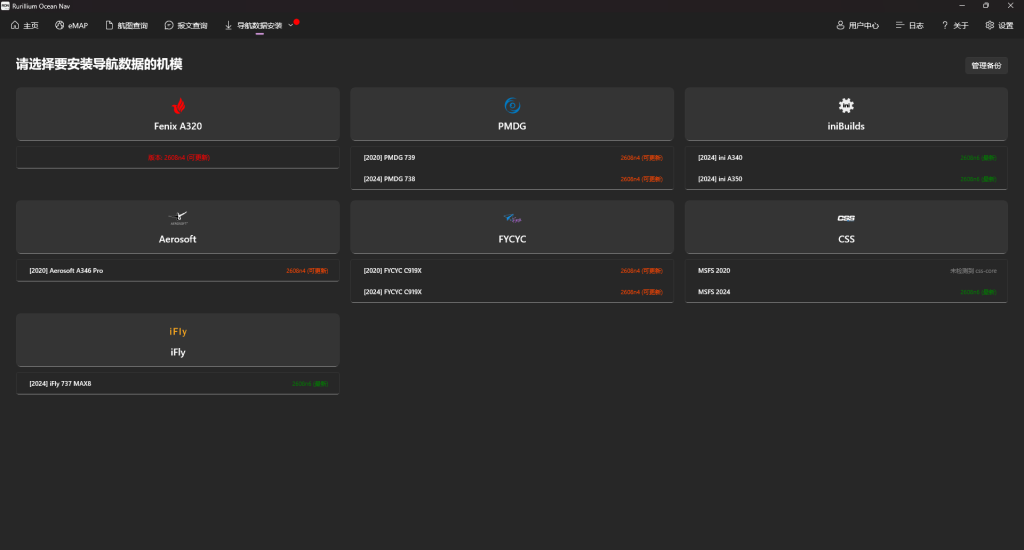Select the Fenix 版本: 2608n4 (可更新) row
The width and height of the screenshot is (1024, 550).
pyautogui.click(x=178, y=157)
